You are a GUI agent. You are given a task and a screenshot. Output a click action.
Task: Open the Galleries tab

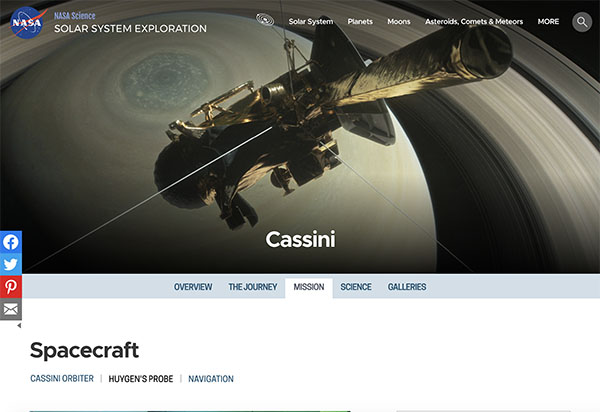tap(407, 287)
